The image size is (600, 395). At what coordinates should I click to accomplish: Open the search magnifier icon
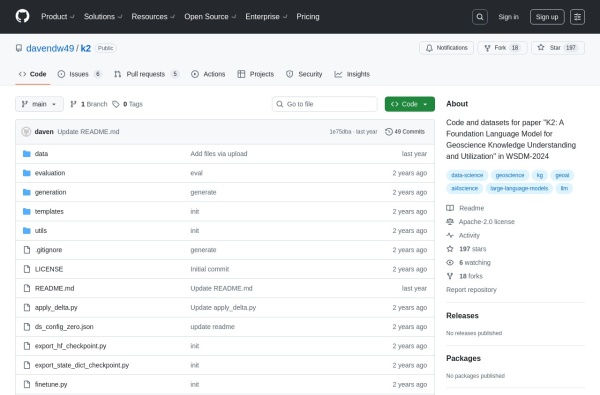click(479, 17)
